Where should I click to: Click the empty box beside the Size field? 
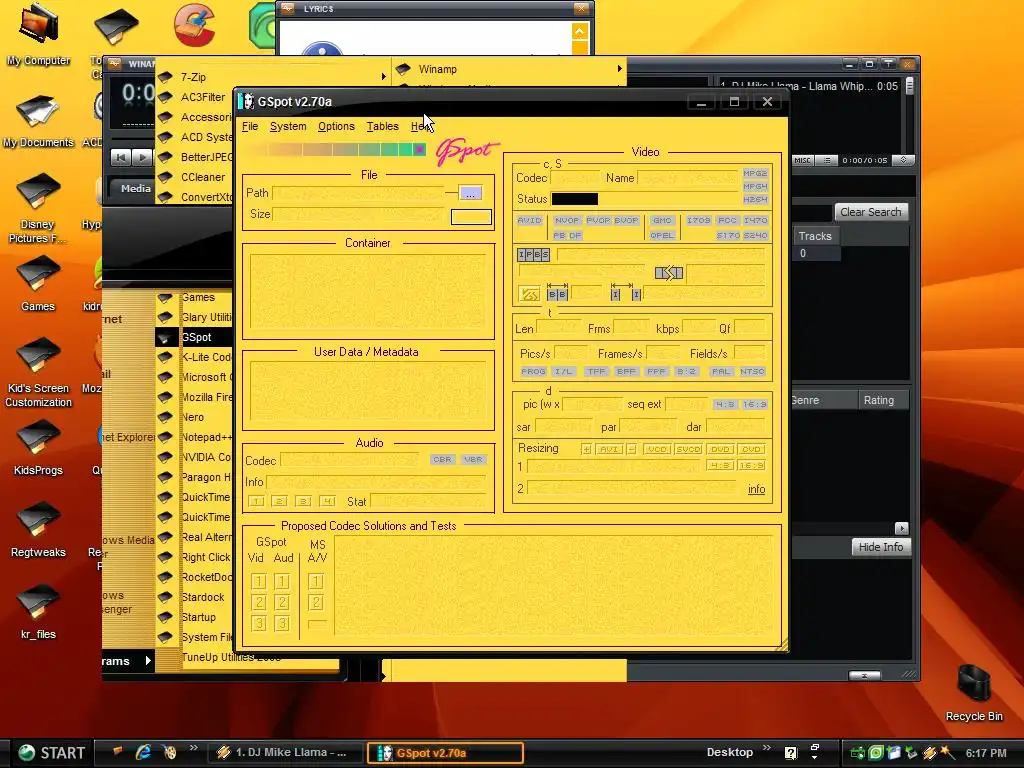[471, 217]
